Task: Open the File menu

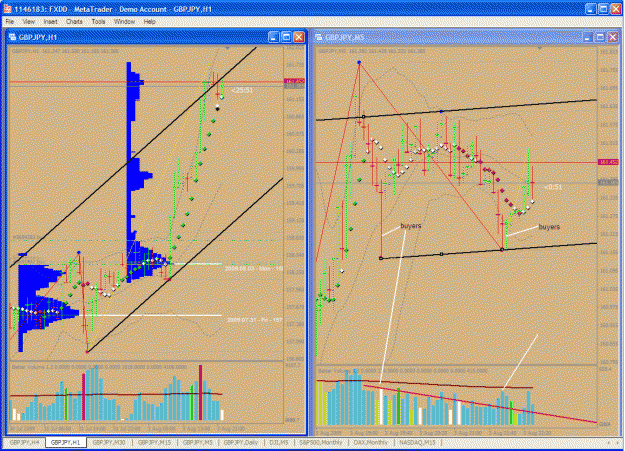Action: point(10,22)
